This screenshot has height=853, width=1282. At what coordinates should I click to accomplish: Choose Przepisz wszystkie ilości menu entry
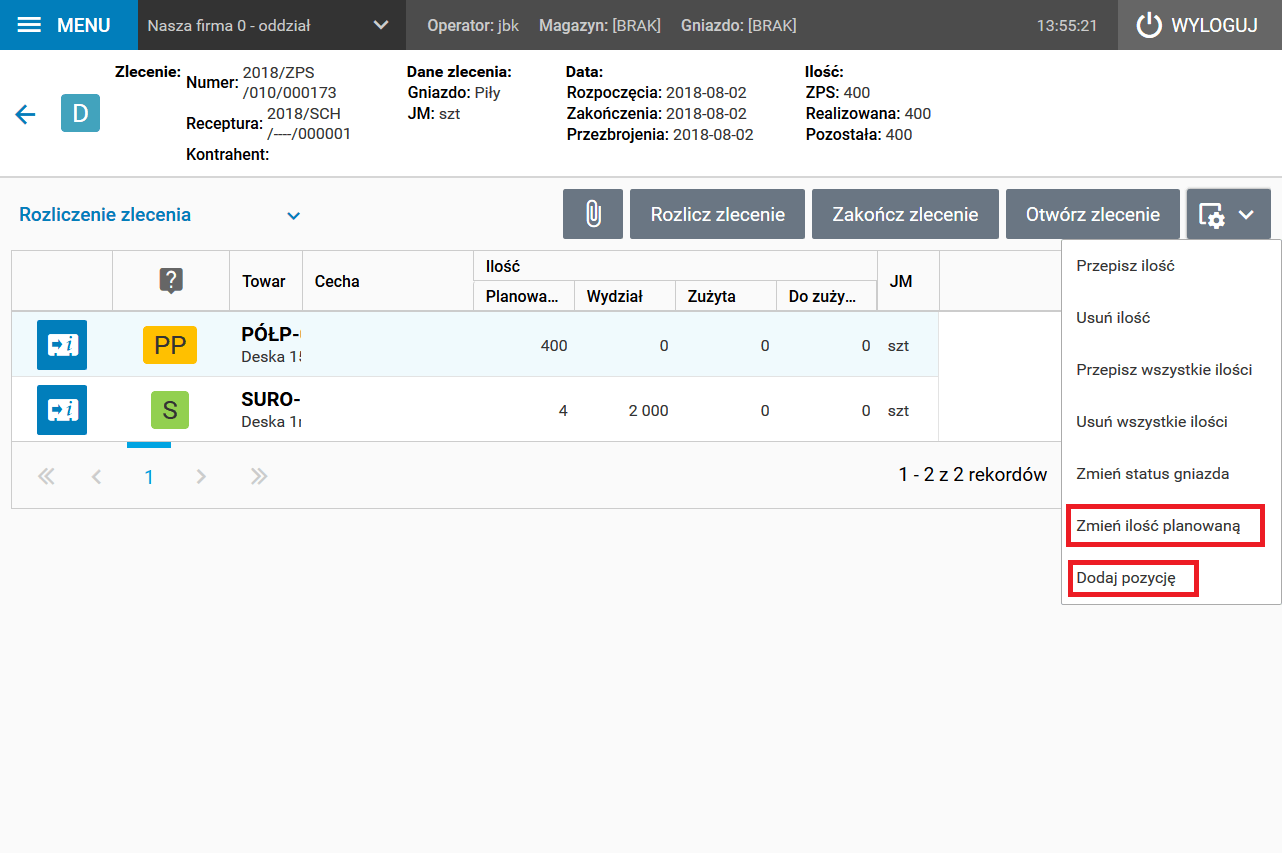pos(1171,370)
